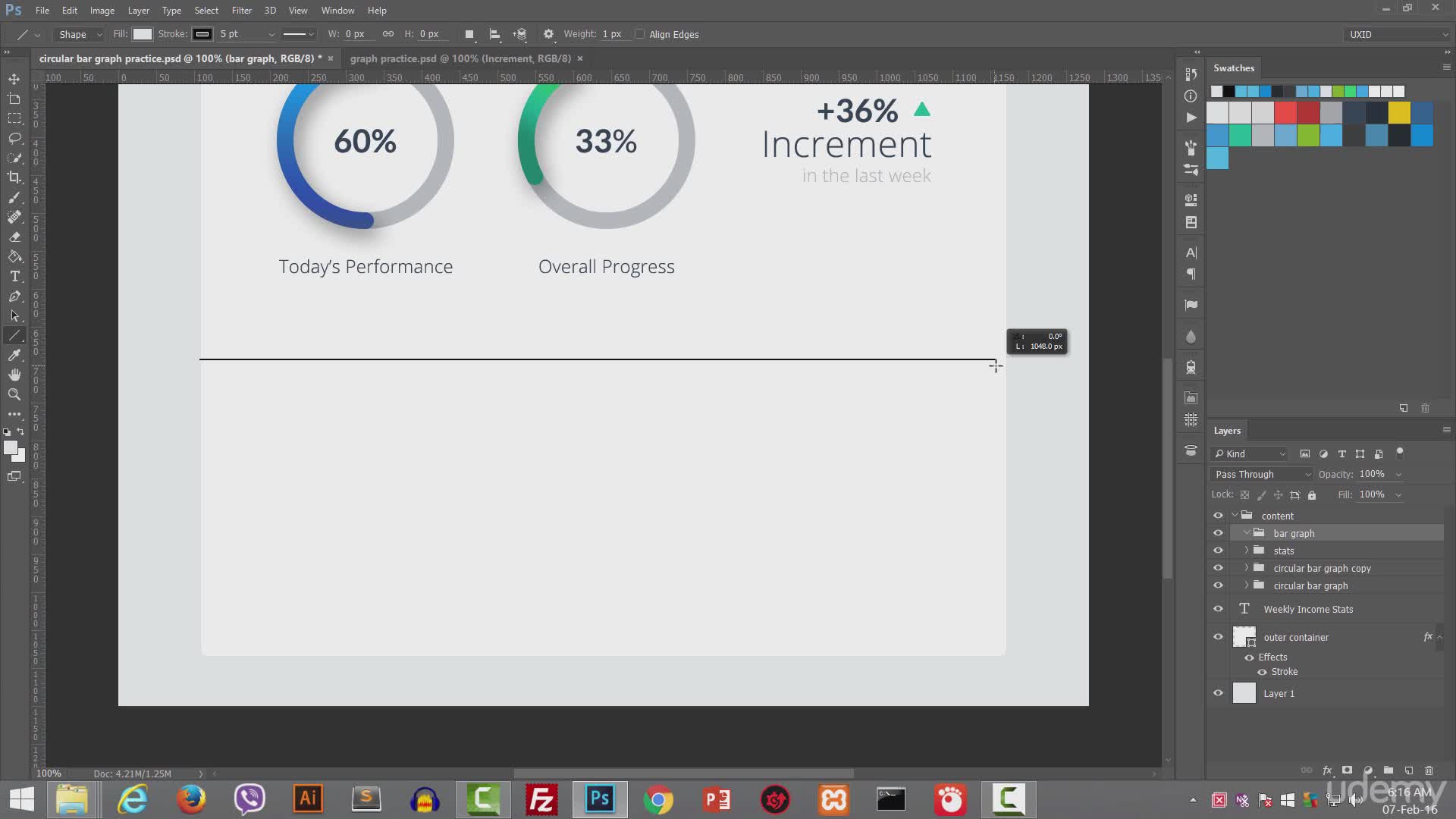Select the Brush tool
The width and height of the screenshot is (1456, 819).
pyautogui.click(x=14, y=197)
